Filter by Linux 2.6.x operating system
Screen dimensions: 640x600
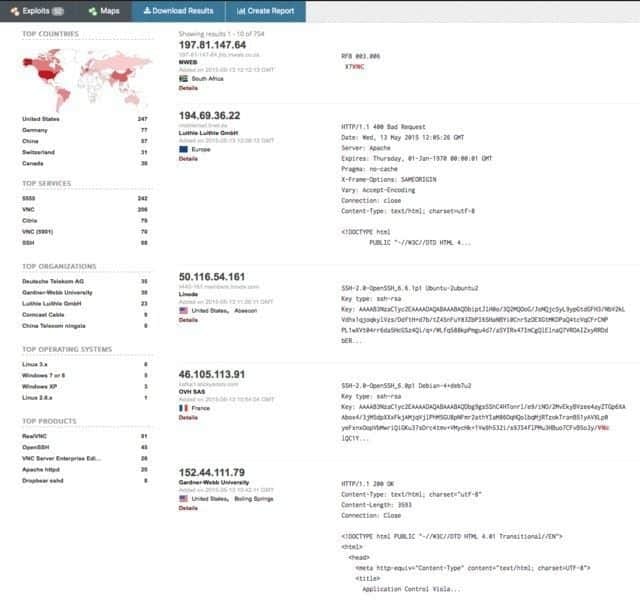[x=37, y=398]
